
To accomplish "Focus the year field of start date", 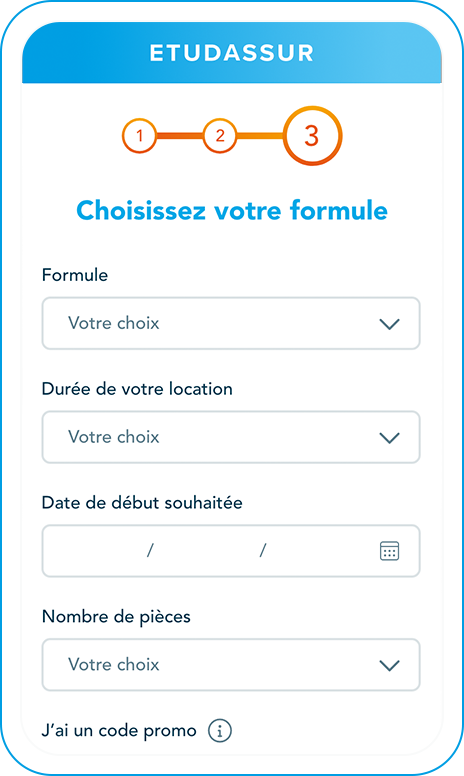I will pos(317,550).
